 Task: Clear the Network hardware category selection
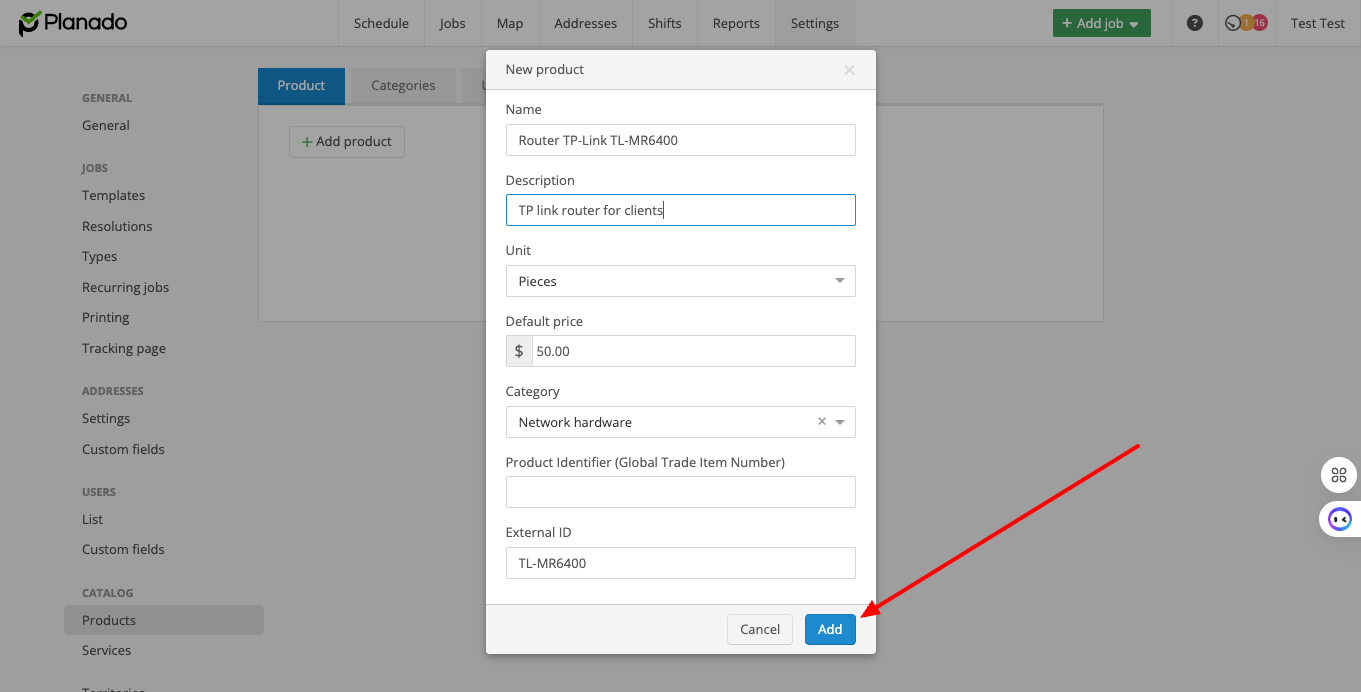tap(822, 422)
